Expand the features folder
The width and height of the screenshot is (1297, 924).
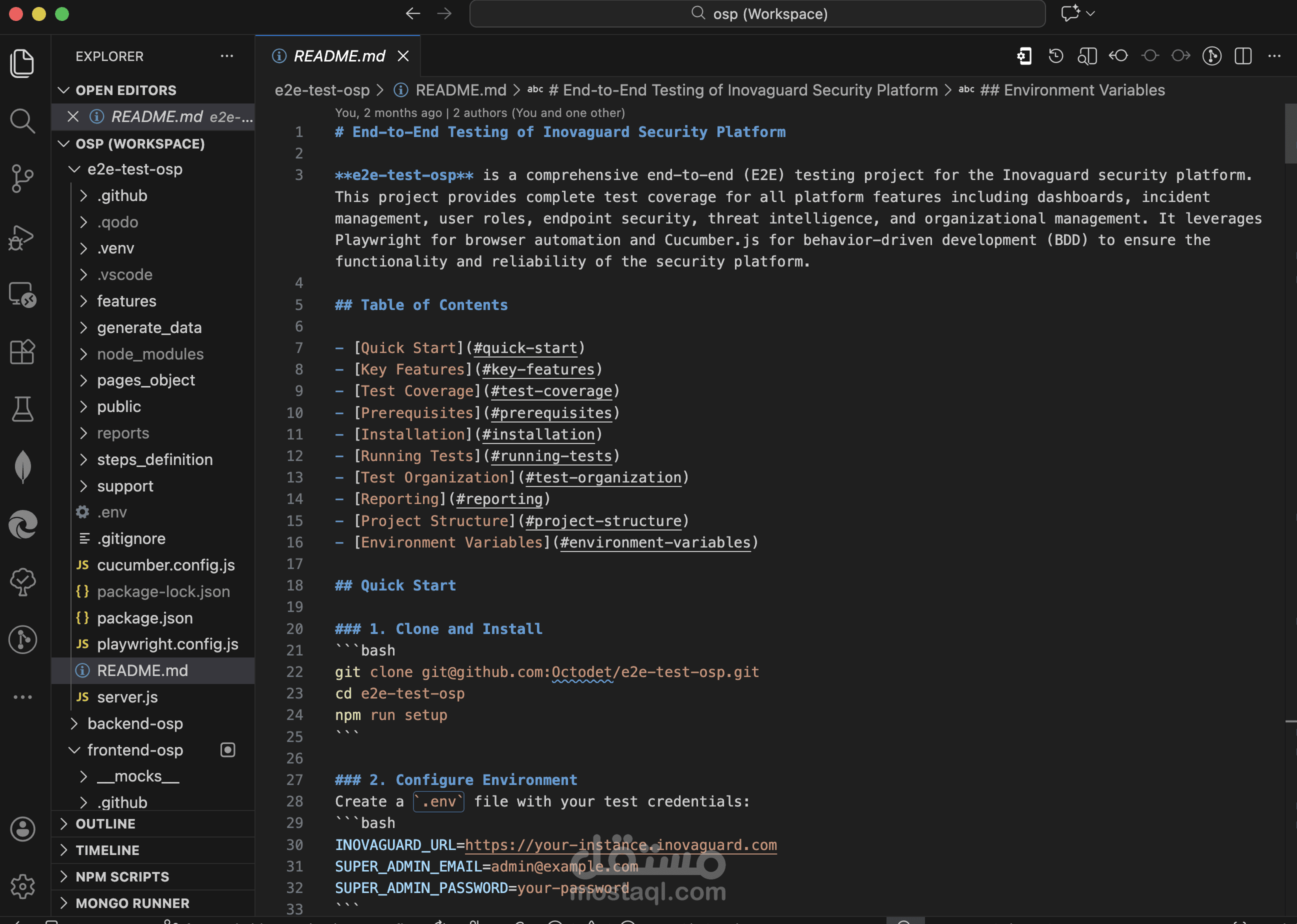point(125,301)
